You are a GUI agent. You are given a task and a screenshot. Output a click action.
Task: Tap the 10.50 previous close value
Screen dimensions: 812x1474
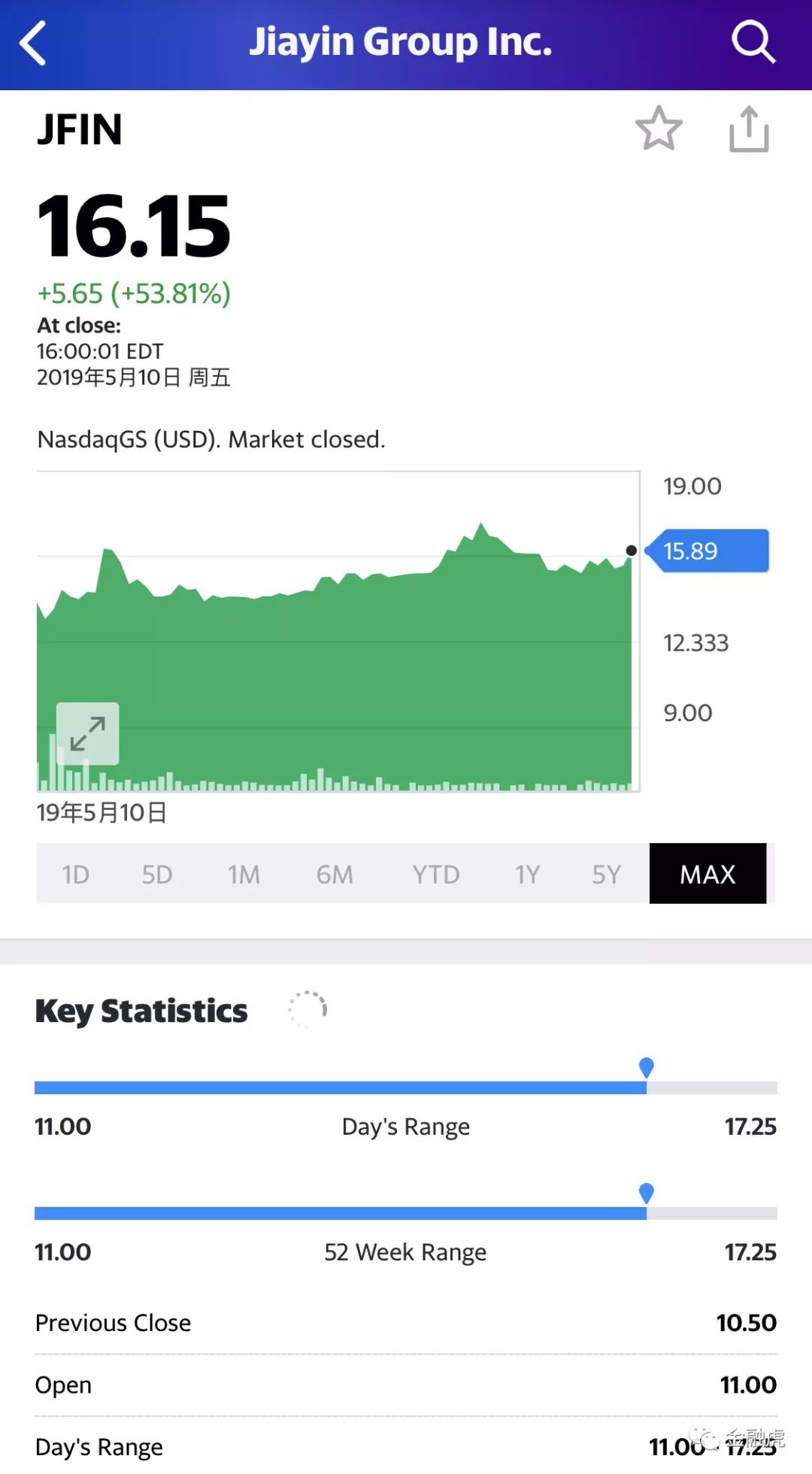tap(747, 1323)
